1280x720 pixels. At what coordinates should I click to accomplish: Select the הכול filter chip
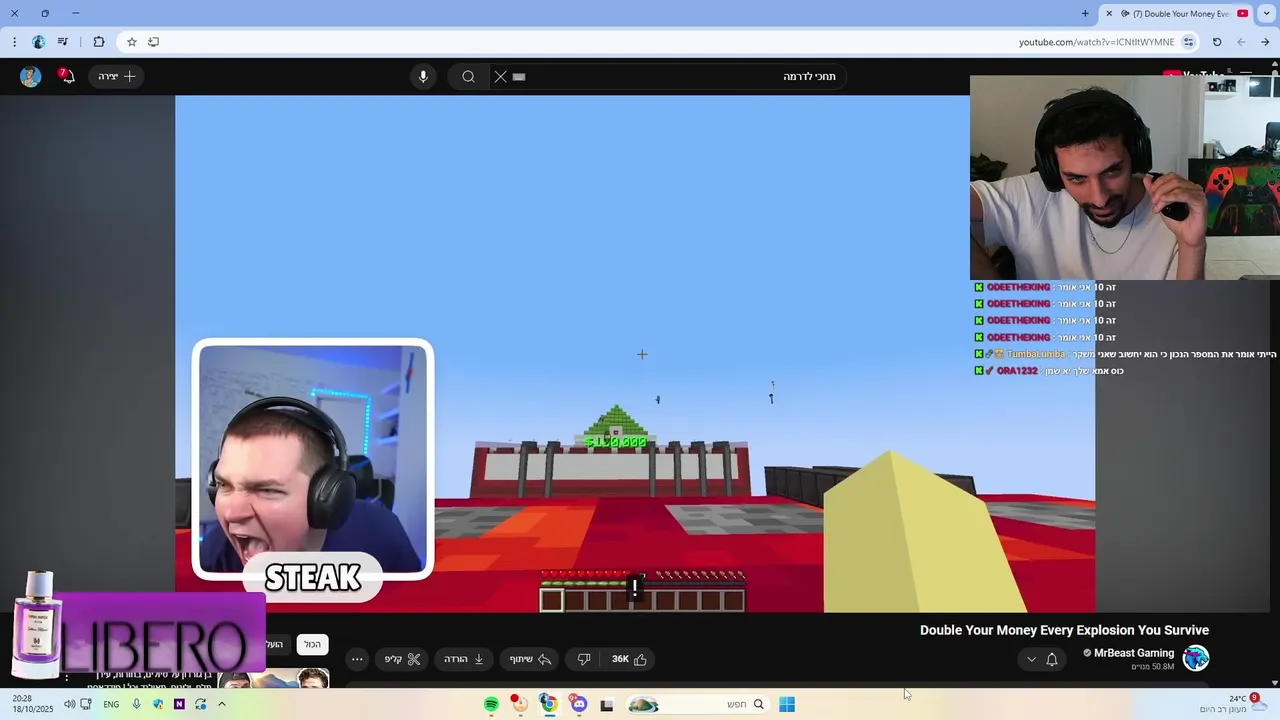(x=313, y=644)
